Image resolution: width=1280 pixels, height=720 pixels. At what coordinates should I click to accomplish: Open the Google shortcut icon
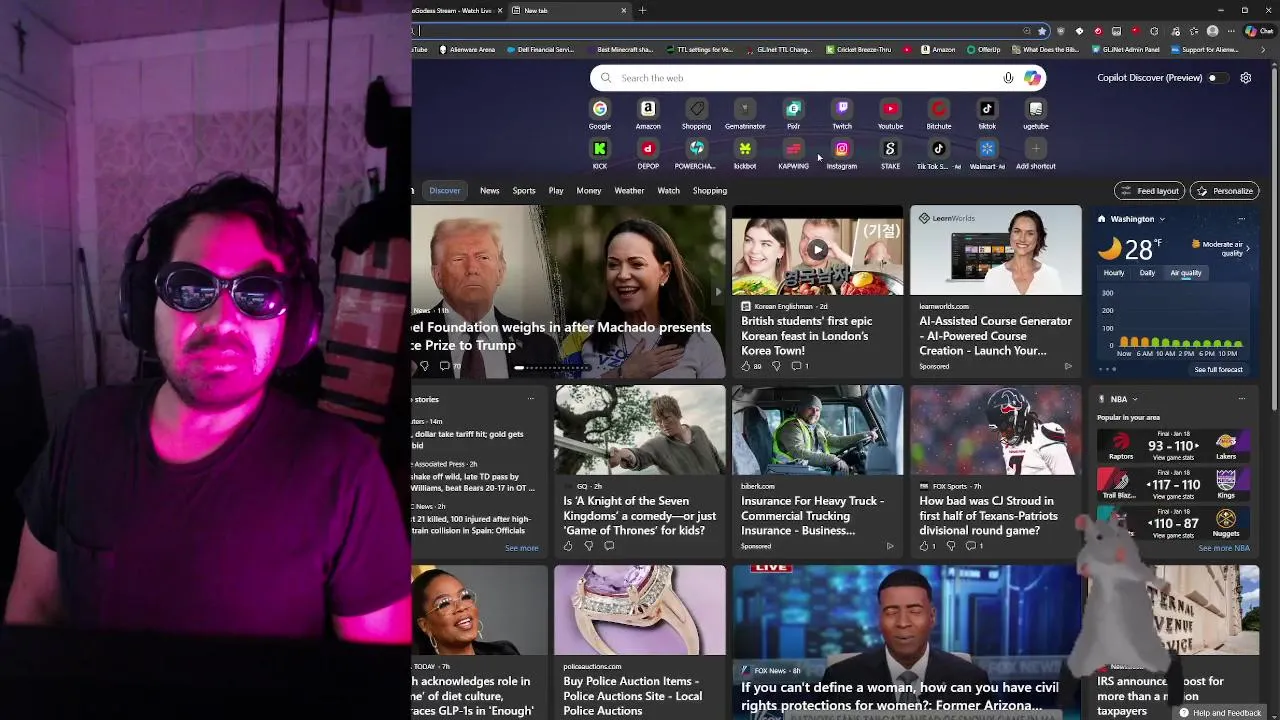600,108
